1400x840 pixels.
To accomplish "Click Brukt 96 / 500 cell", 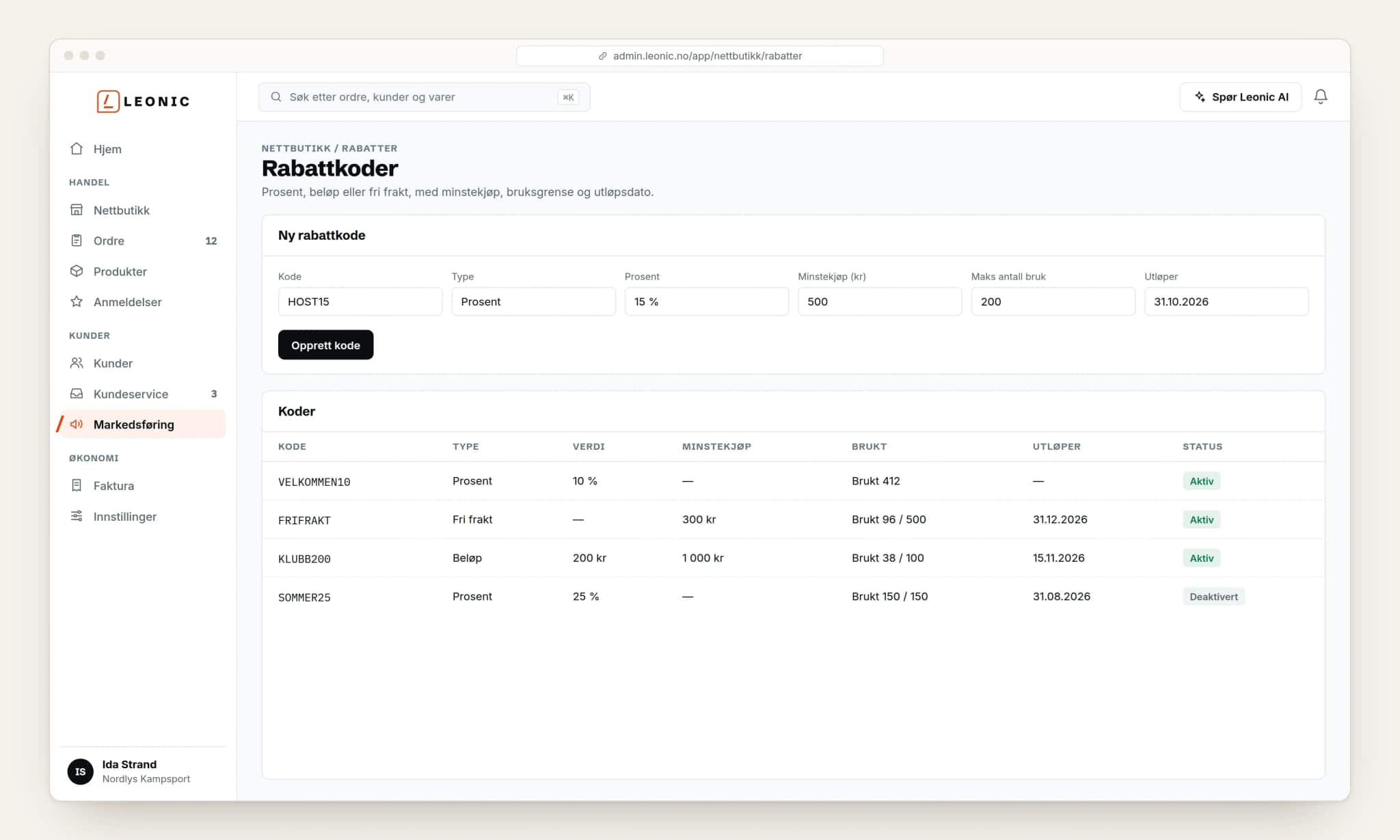I will pyautogui.click(x=889, y=519).
